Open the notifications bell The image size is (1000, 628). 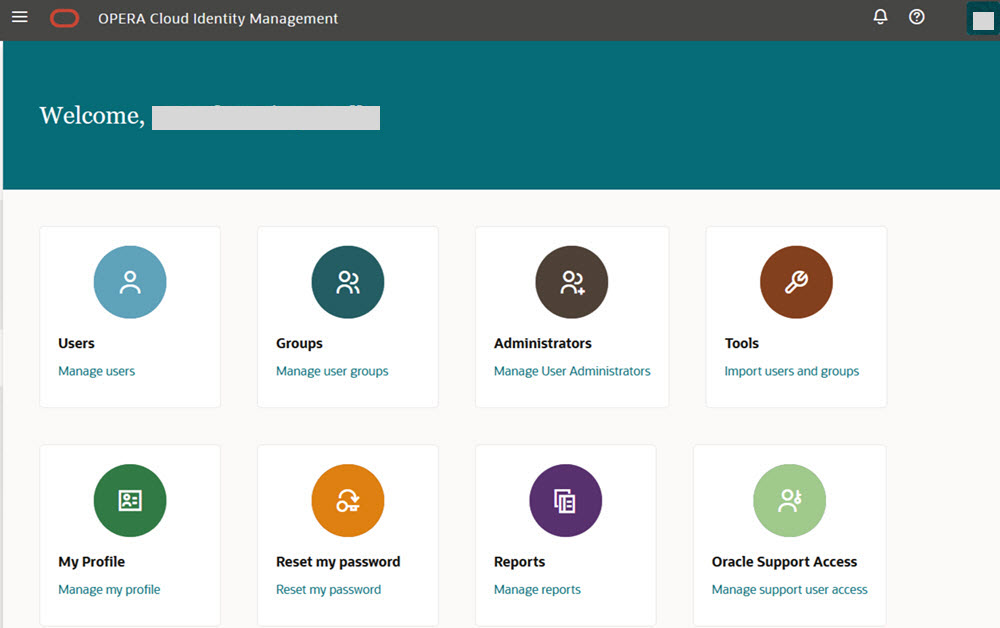(880, 17)
